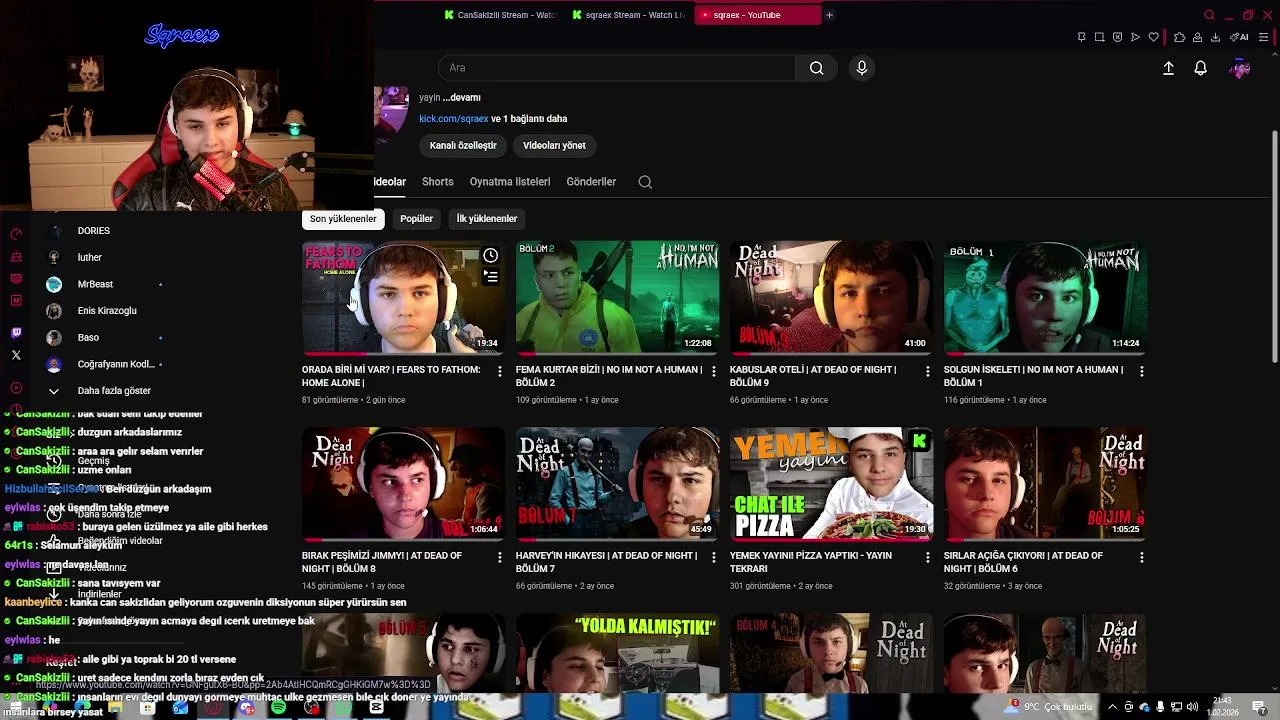Switch to CanSakizlii Stream browser tab

pos(500,15)
